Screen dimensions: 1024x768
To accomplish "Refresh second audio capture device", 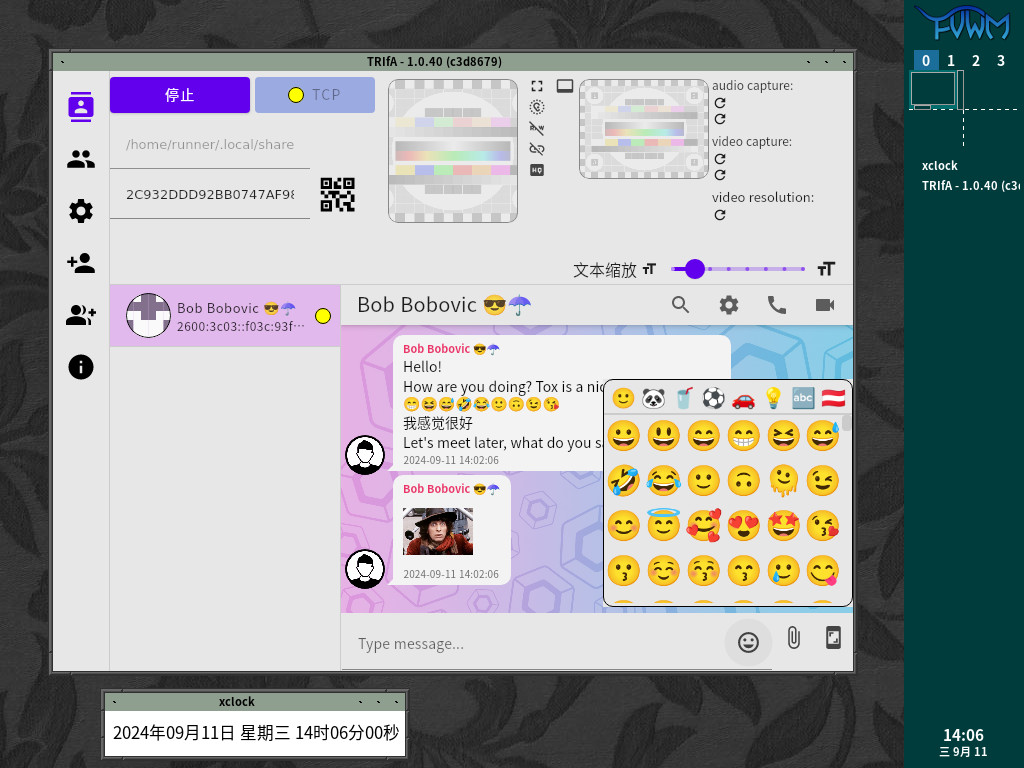I will coord(720,119).
